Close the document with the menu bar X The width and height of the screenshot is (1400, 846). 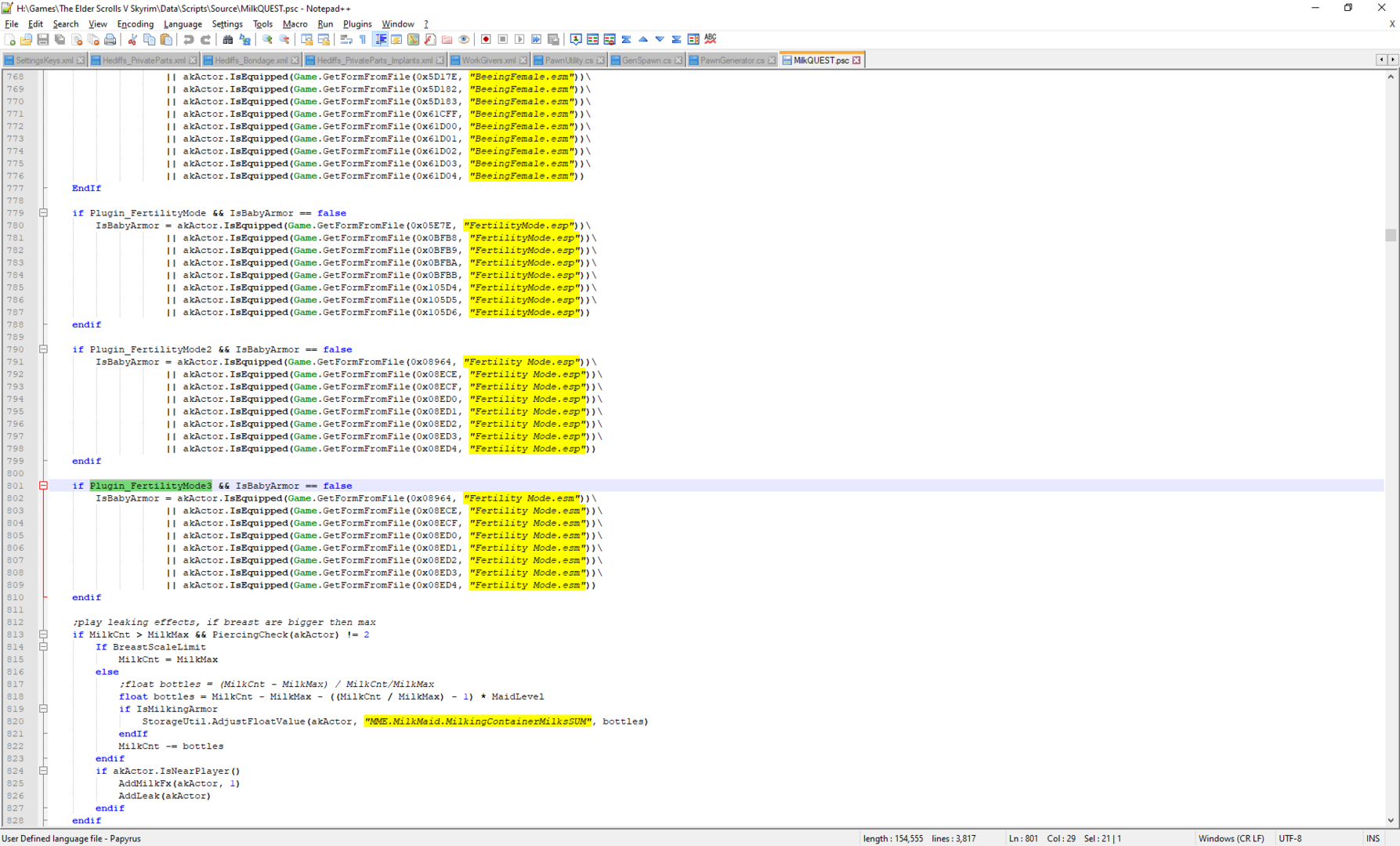pyautogui.click(x=1391, y=24)
